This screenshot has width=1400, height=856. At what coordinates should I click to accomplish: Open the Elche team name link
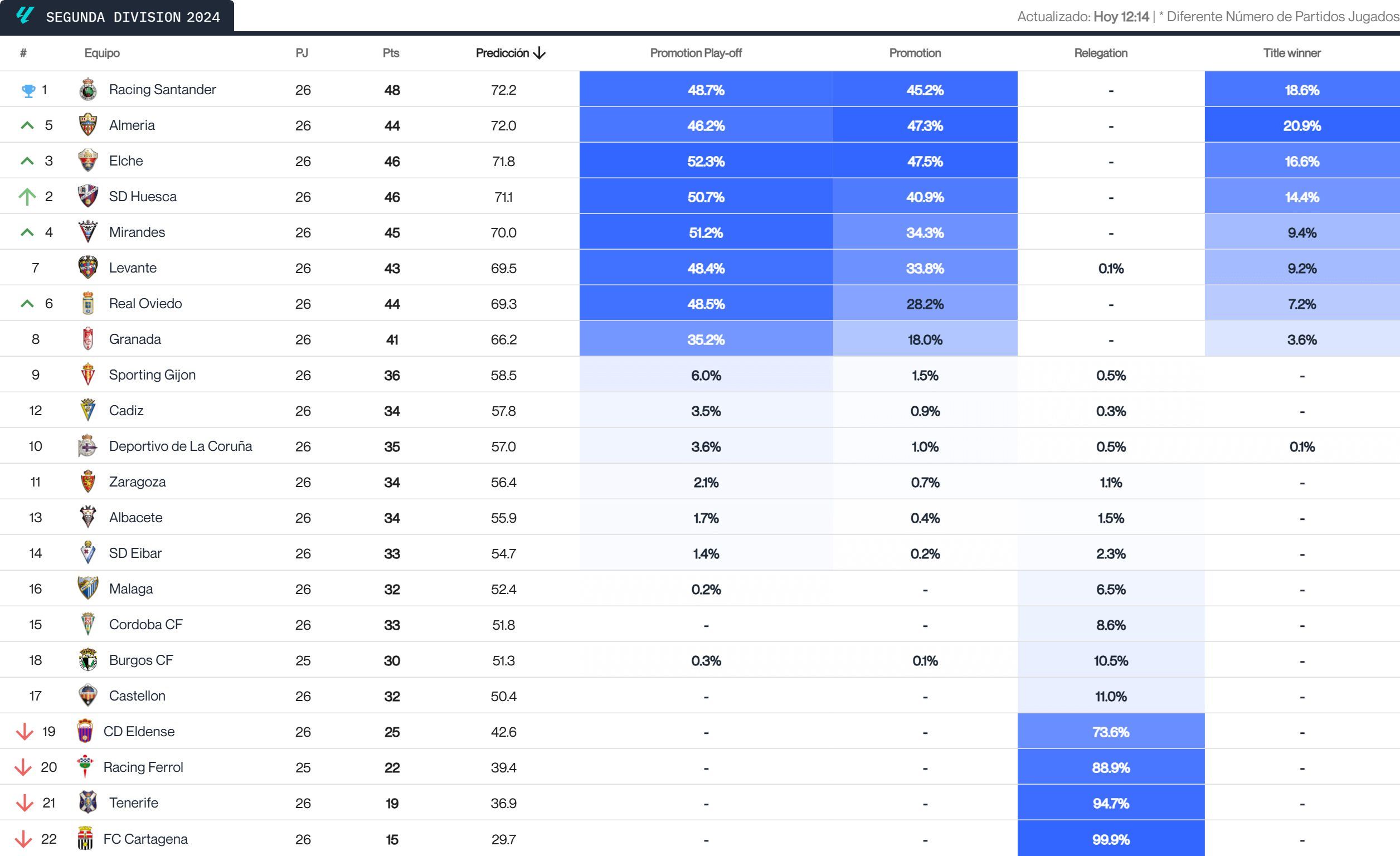coord(125,160)
